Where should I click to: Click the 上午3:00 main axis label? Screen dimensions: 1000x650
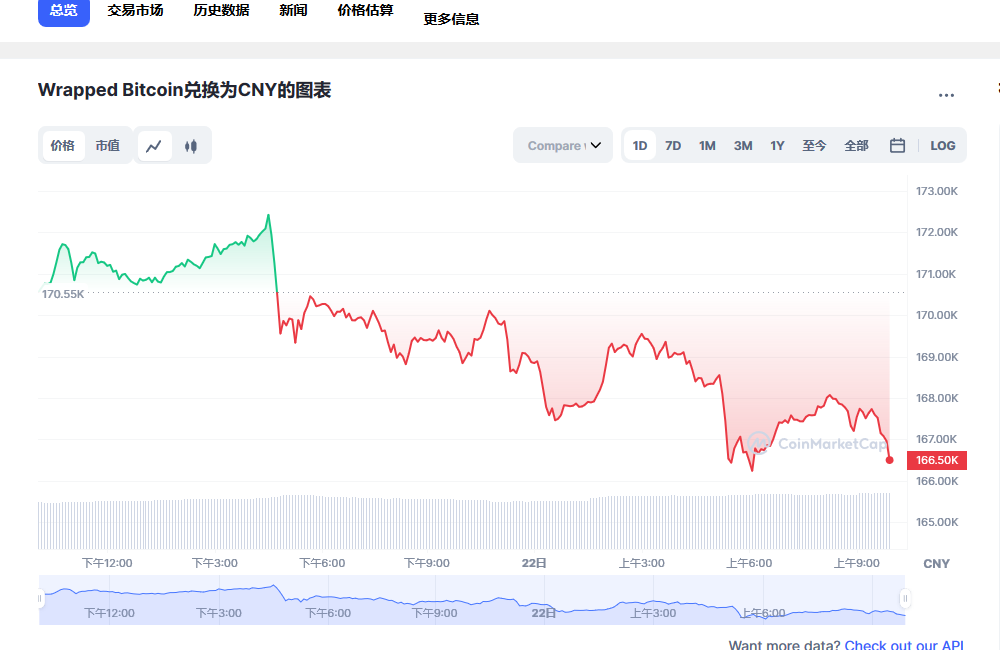click(x=642, y=563)
